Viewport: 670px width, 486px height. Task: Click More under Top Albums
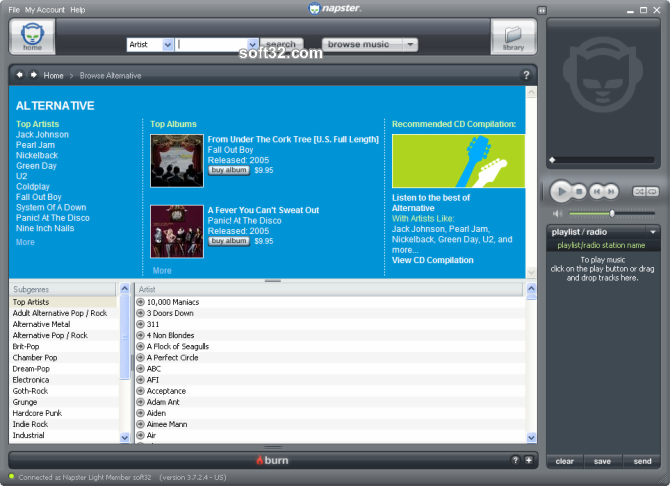pyautogui.click(x=162, y=271)
